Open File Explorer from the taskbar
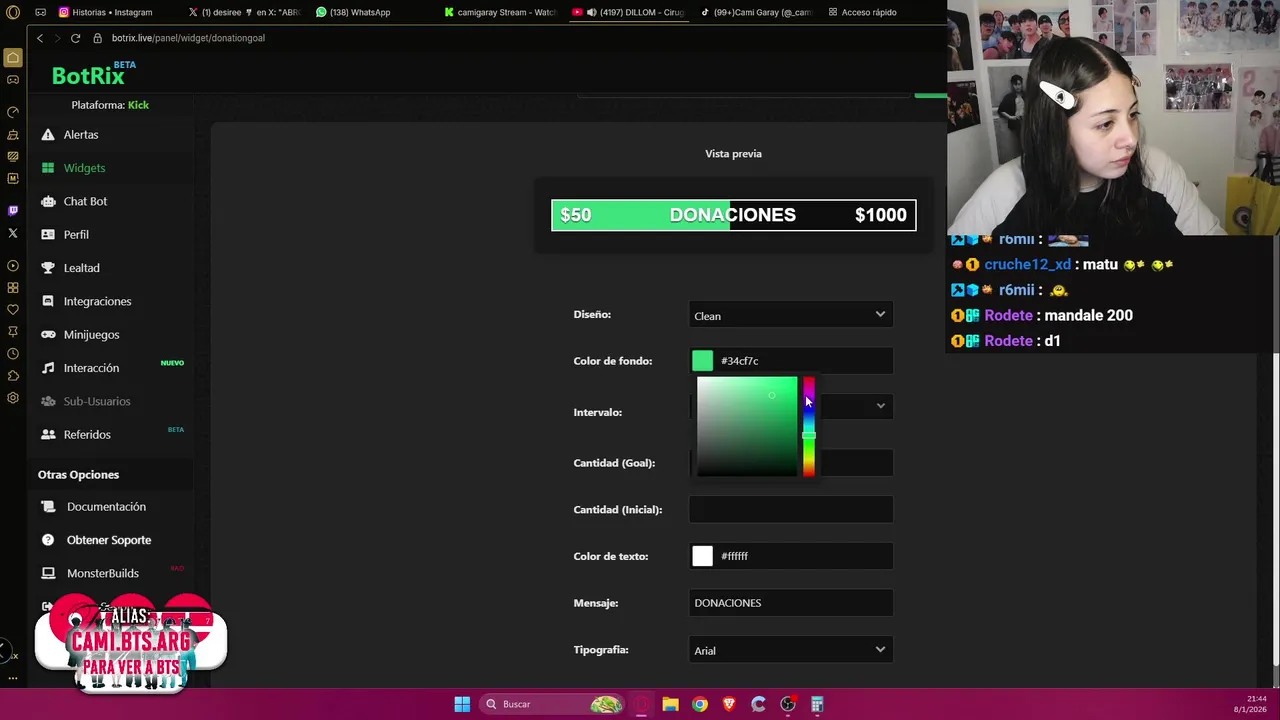1280x720 pixels. point(670,704)
